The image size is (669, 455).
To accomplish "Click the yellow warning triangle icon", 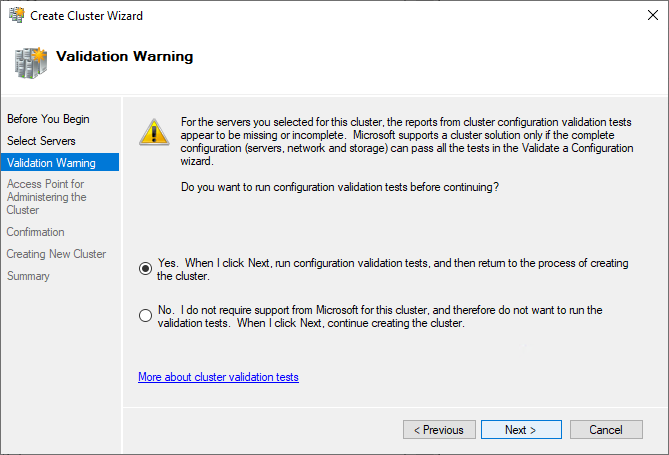I will (154, 132).
